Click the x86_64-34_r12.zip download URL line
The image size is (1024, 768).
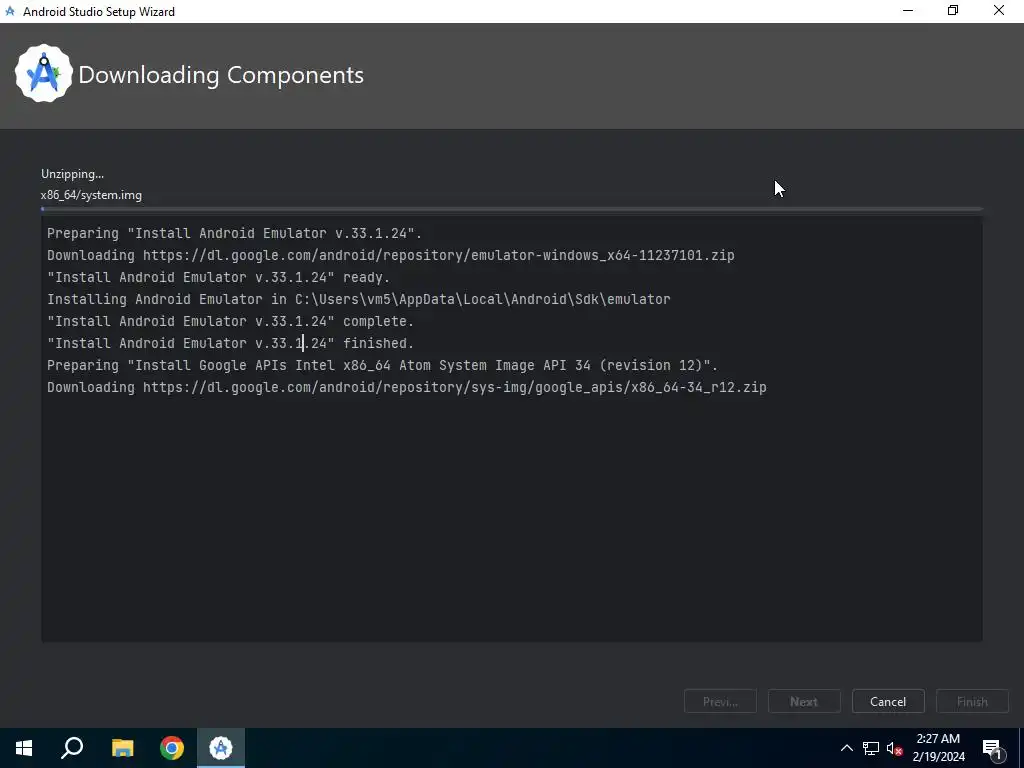(407, 387)
